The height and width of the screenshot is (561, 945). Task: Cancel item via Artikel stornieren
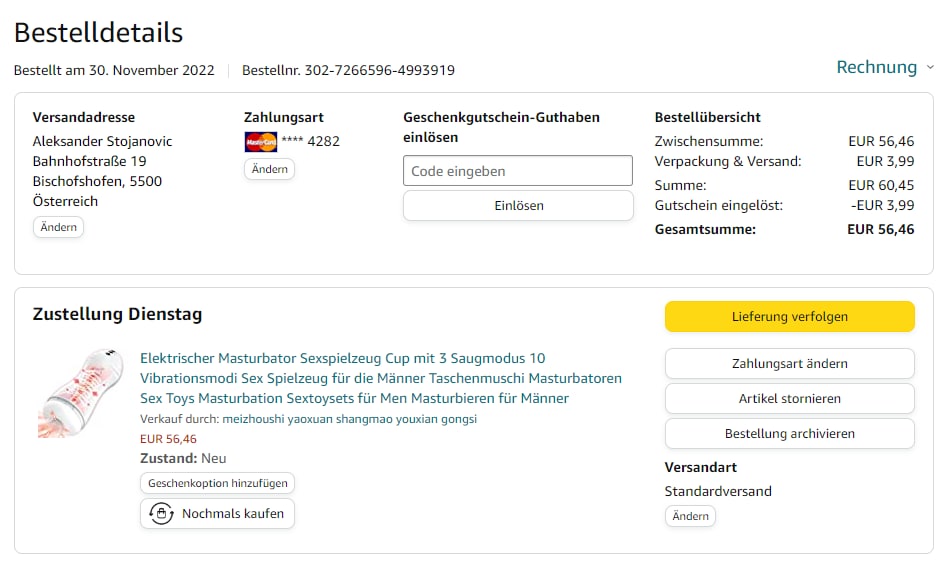point(789,399)
